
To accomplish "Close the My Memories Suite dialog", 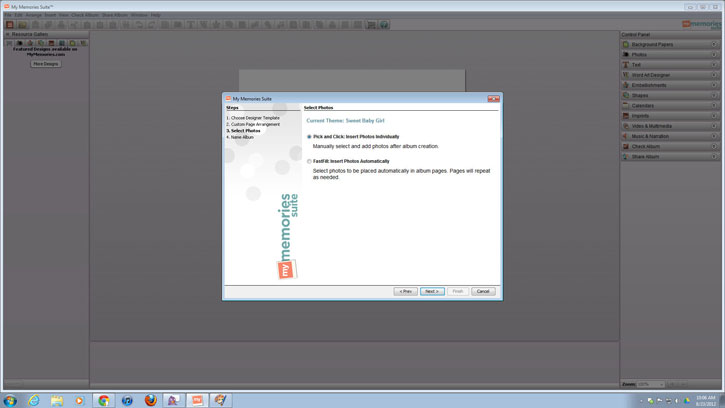I will (x=493, y=99).
